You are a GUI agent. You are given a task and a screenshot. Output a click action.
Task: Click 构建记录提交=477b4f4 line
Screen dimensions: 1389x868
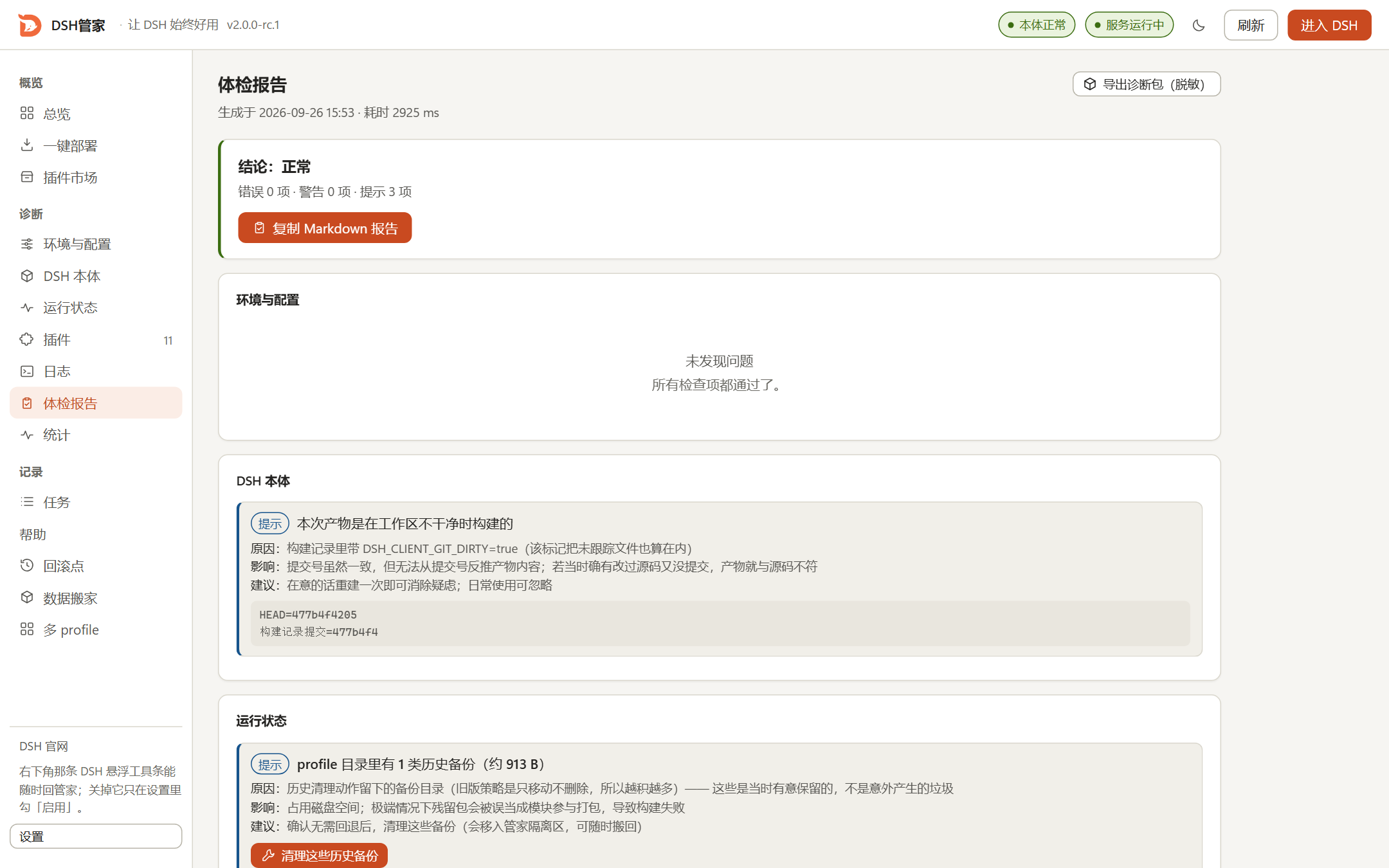coord(319,631)
